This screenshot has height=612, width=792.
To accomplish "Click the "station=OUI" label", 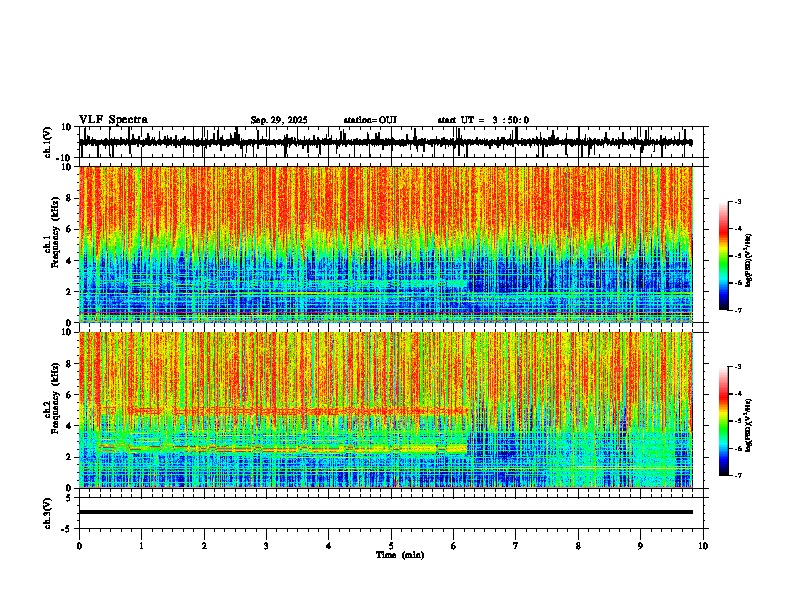I will pyautogui.click(x=370, y=120).
